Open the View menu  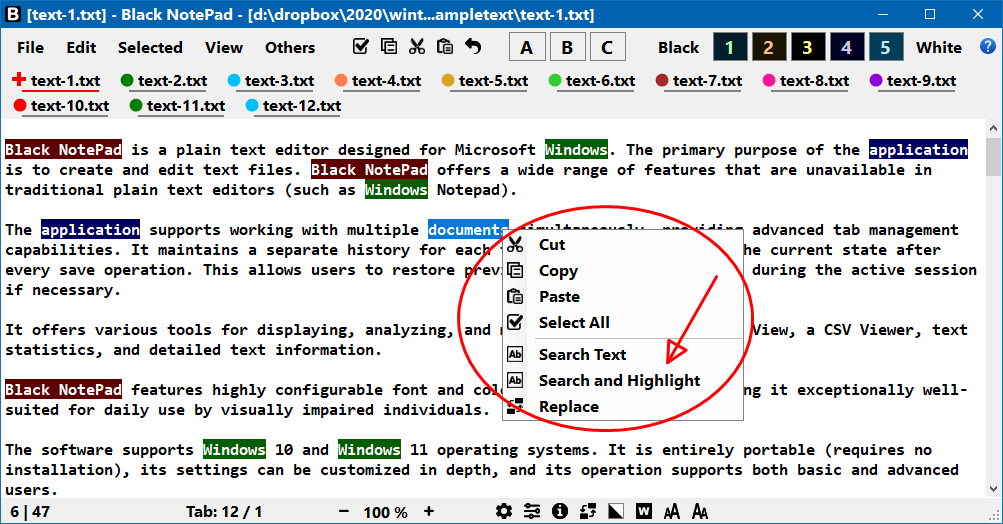[x=223, y=47]
